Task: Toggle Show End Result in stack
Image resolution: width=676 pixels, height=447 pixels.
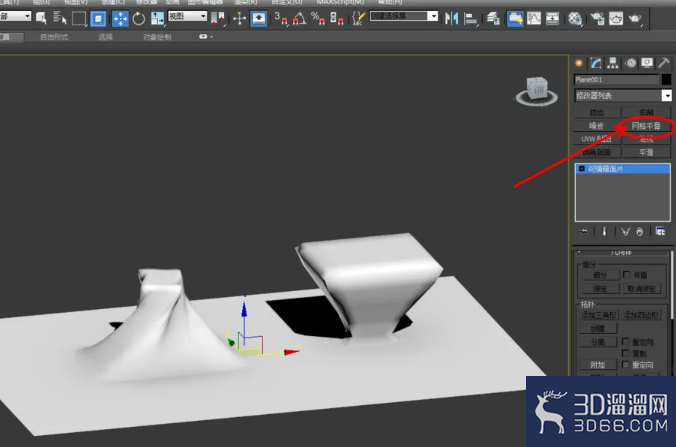Action: [x=604, y=232]
